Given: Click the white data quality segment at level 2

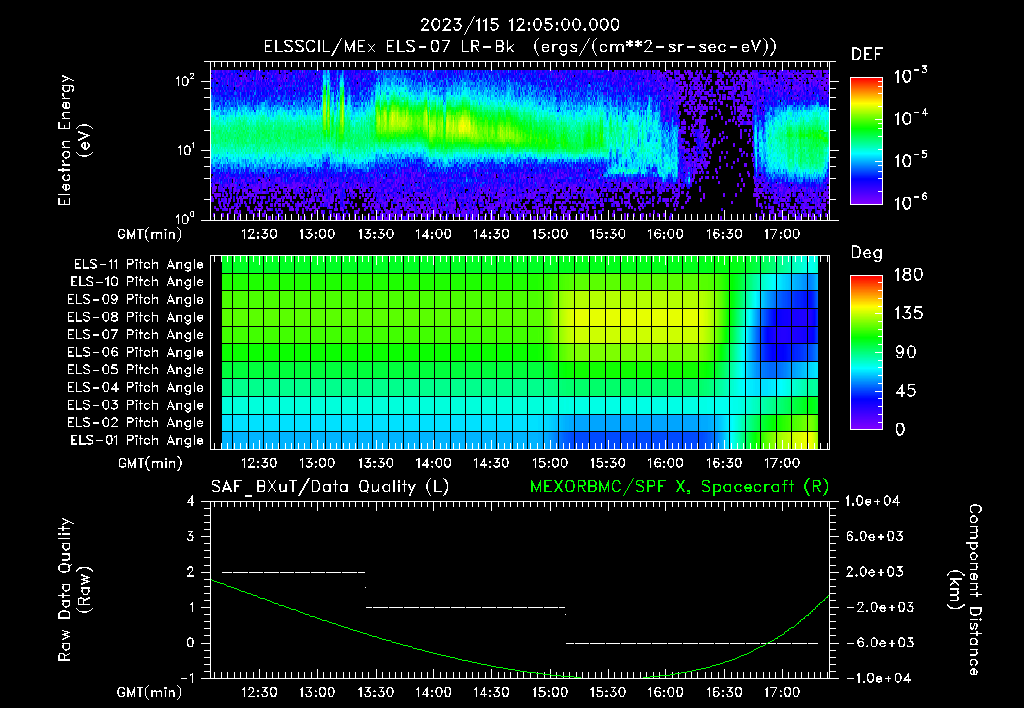Looking at the screenshot, I should tap(293, 572).
